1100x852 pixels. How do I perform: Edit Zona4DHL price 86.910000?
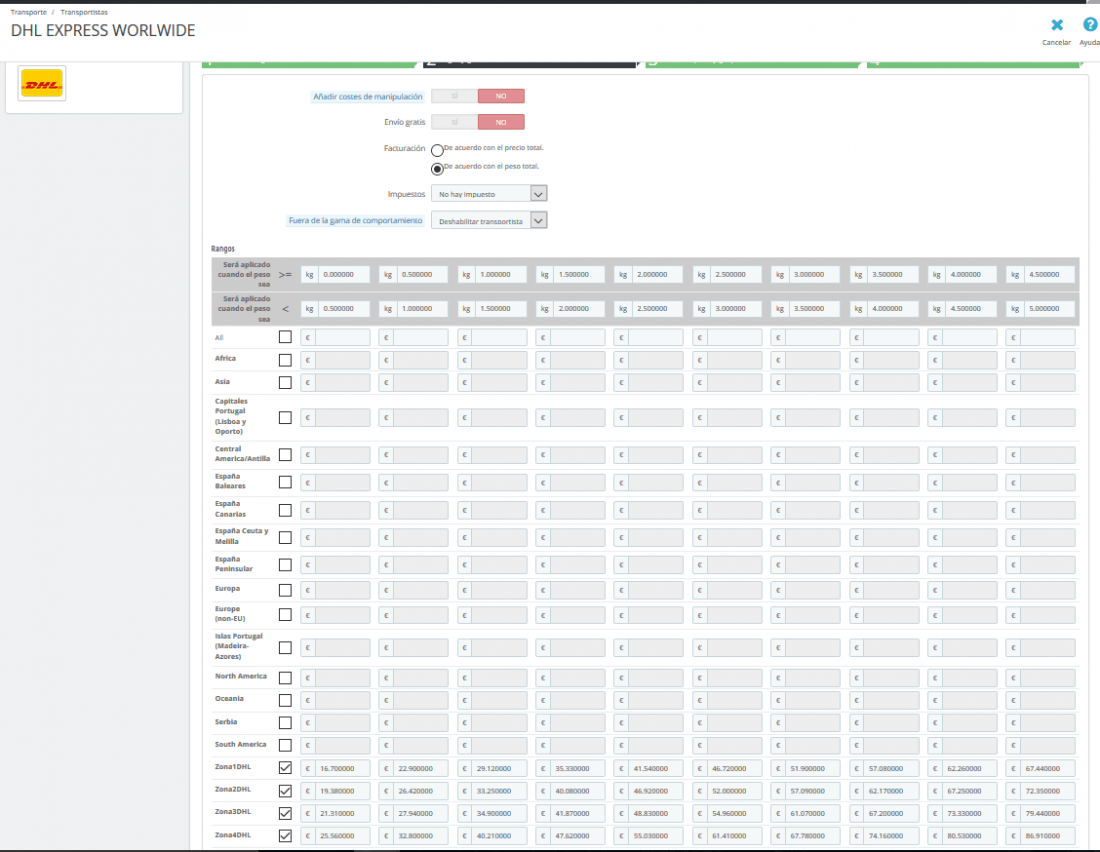tap(1049, 836)
